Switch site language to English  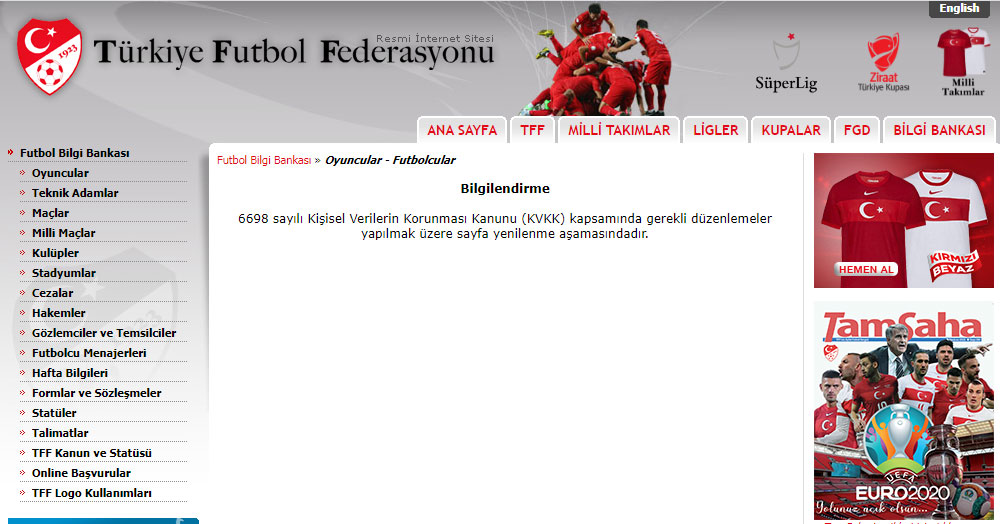tap(959, 8)
